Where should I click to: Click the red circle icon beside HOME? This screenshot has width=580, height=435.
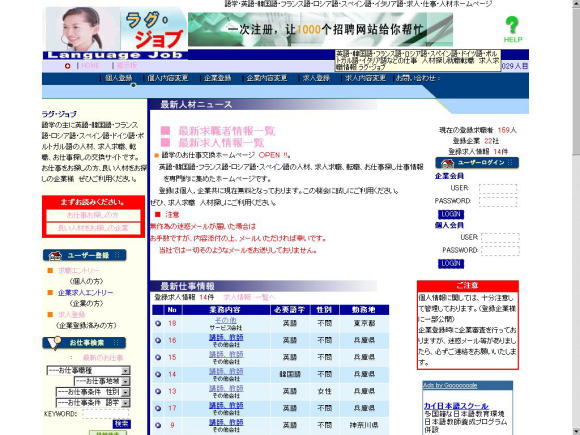[67, 66]
